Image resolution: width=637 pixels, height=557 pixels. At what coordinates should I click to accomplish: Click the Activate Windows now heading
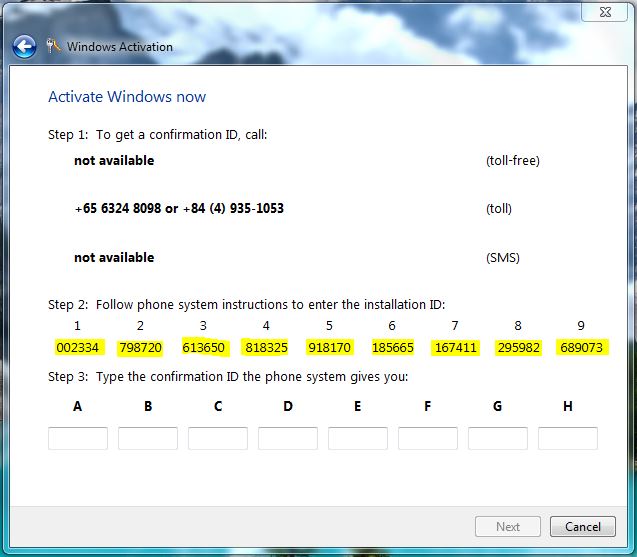coord(127,97)
